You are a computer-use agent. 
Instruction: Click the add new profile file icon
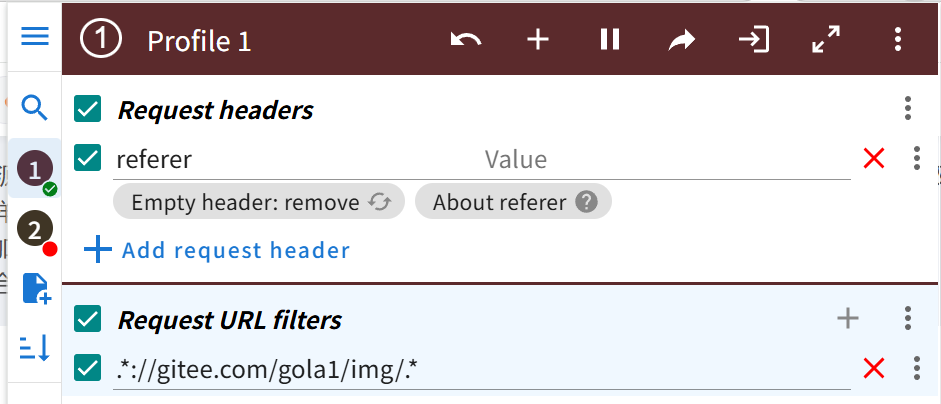37,288
